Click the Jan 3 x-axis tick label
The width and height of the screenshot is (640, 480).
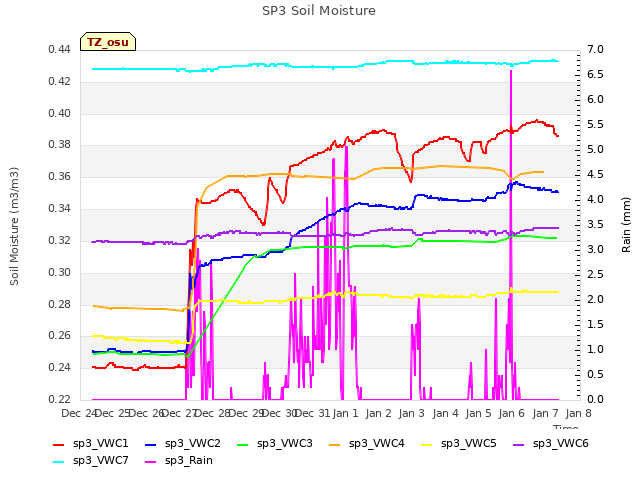(x=411, y=413)
